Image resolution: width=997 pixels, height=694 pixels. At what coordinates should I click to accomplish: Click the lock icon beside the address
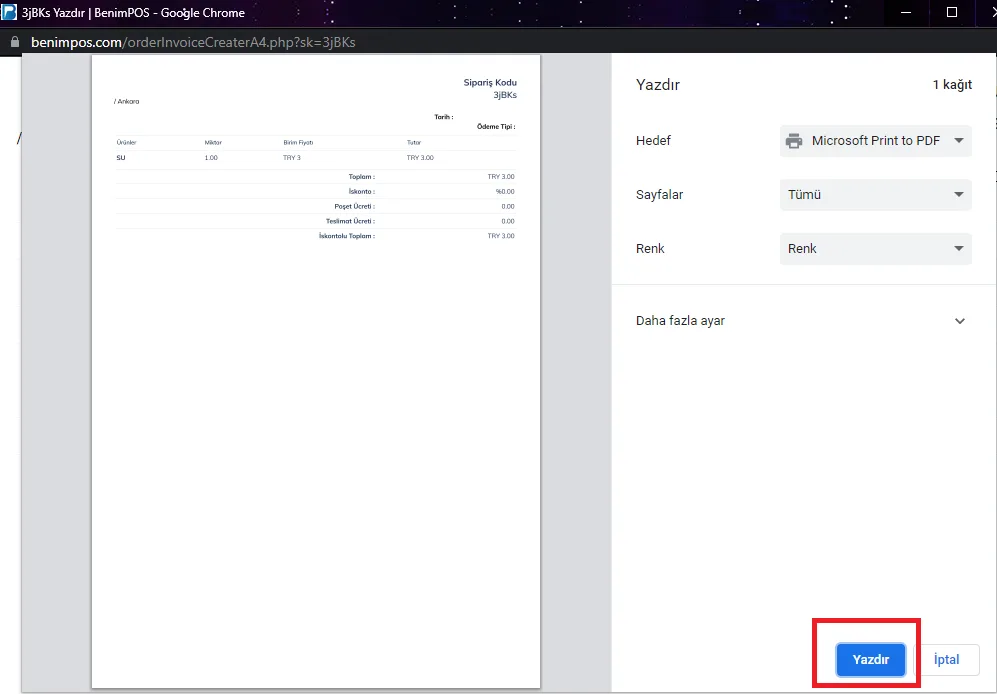(15, 43)
